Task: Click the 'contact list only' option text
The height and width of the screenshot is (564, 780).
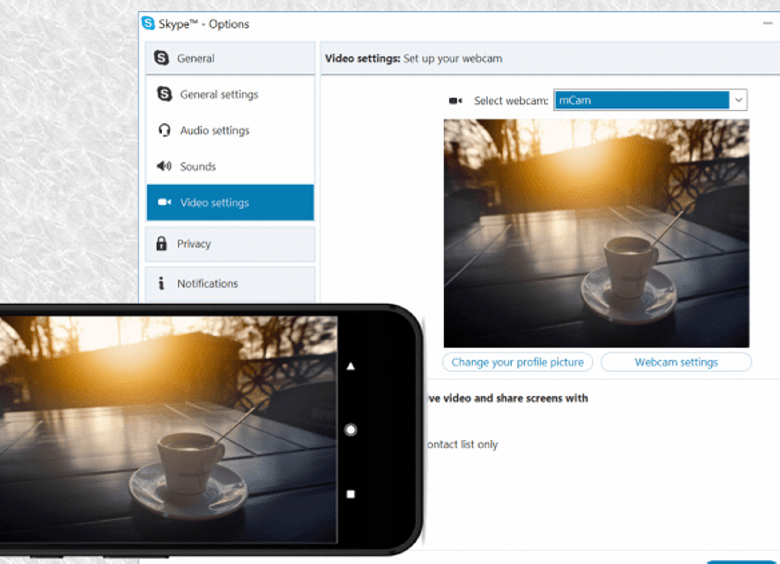Action: click(x=462, y=445)
